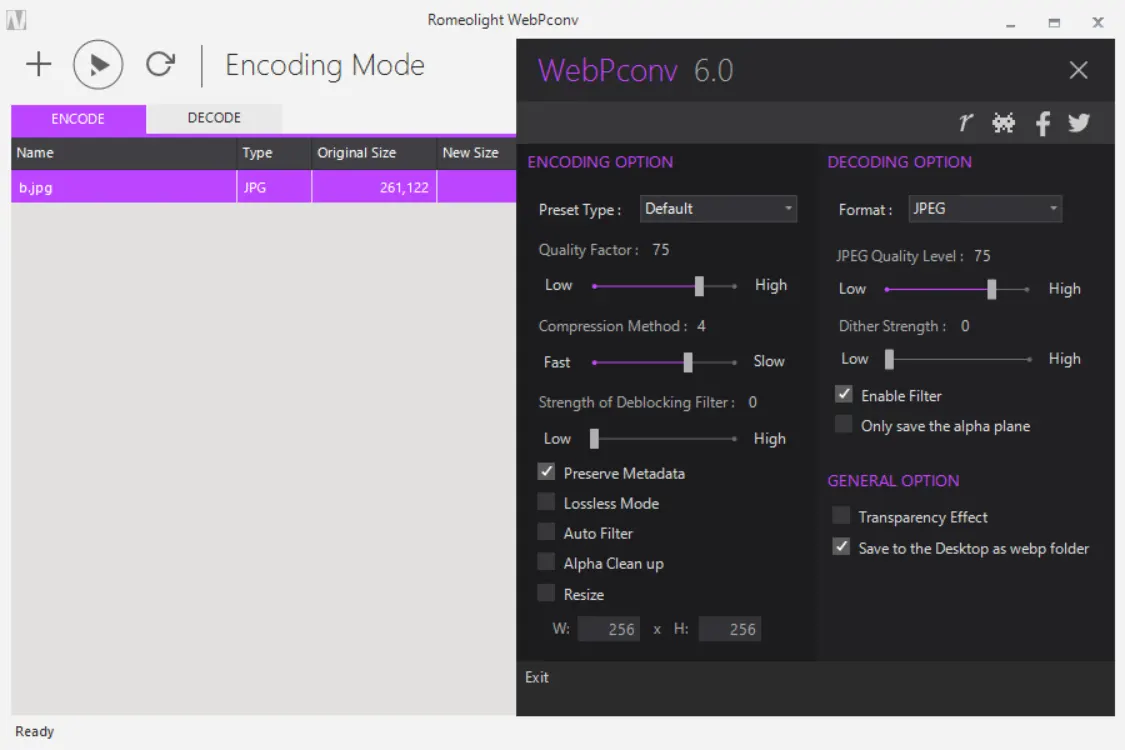Click the resize height H field
This screenshot has height=750, width=1125.
[x=730, y=629]
